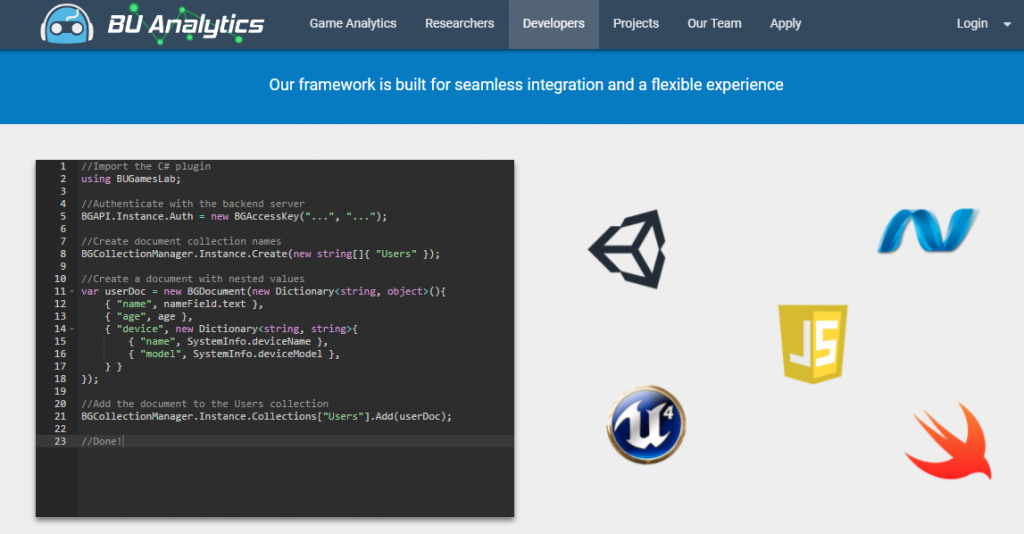This screenshot has height=534, width=1024.
Task: Click the "var userDoc = new BGDocument" line
Action: pos(263,291)
